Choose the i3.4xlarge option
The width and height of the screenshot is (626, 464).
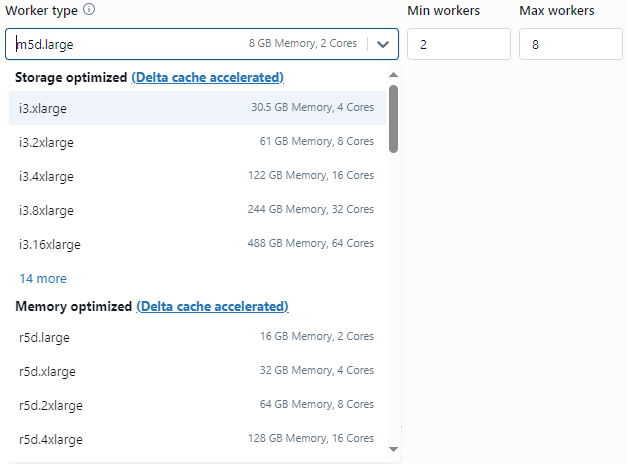click(x=196, y=176)
